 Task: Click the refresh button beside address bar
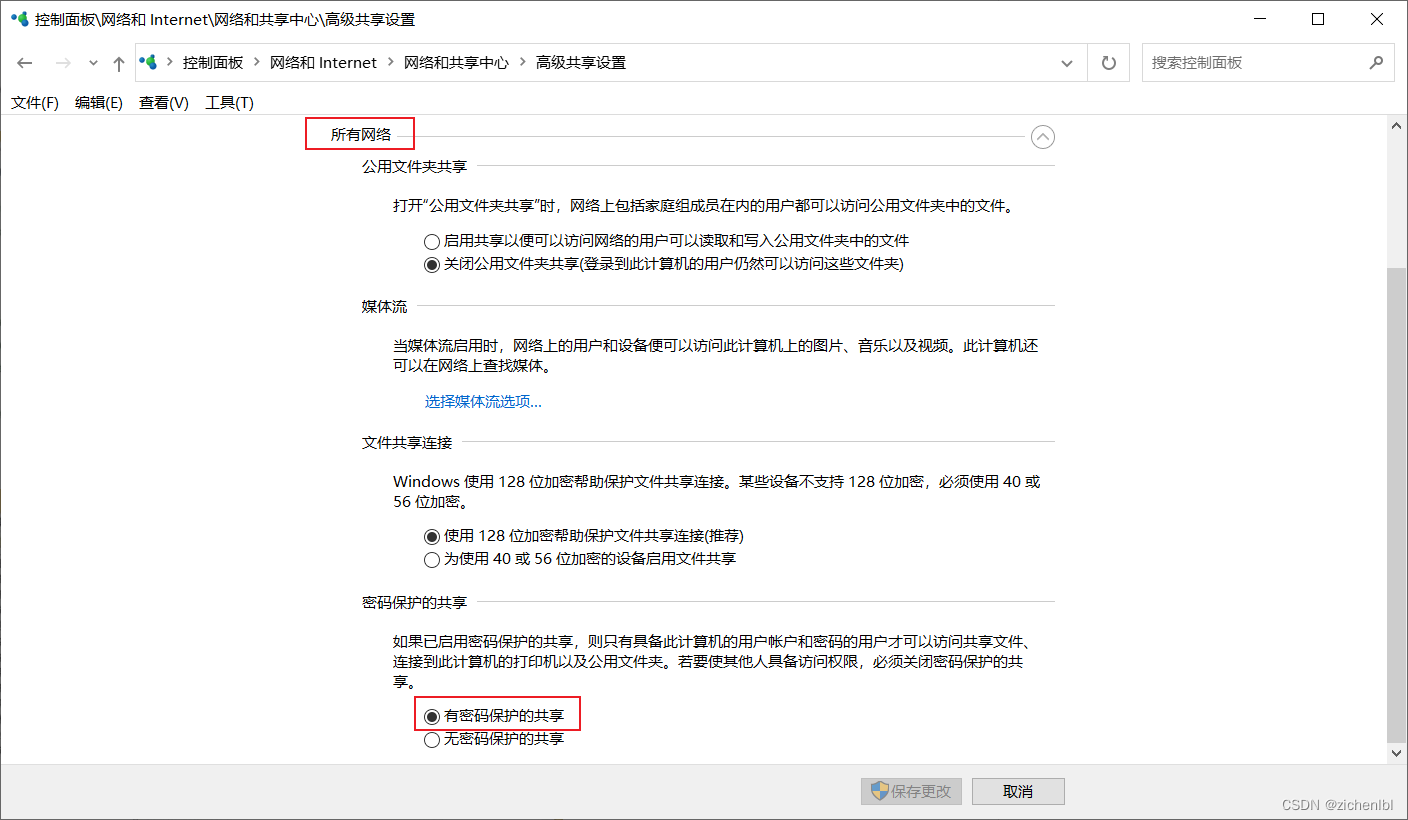coord(1108,63)
